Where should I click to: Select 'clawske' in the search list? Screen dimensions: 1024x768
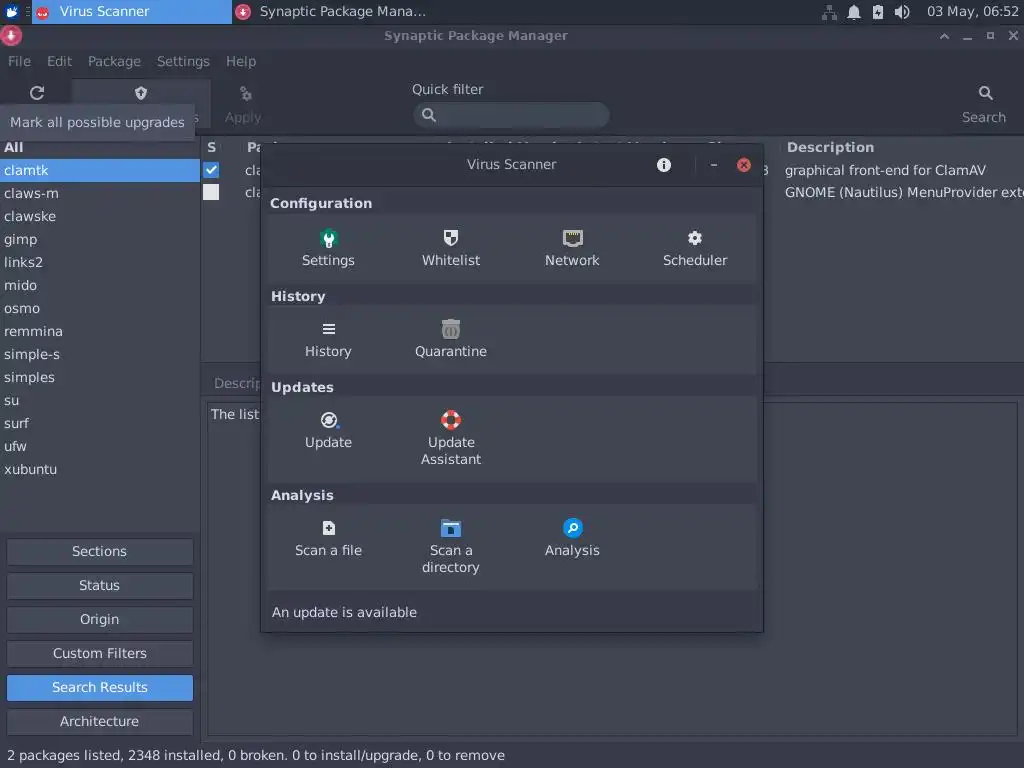[x=100, y=216]
